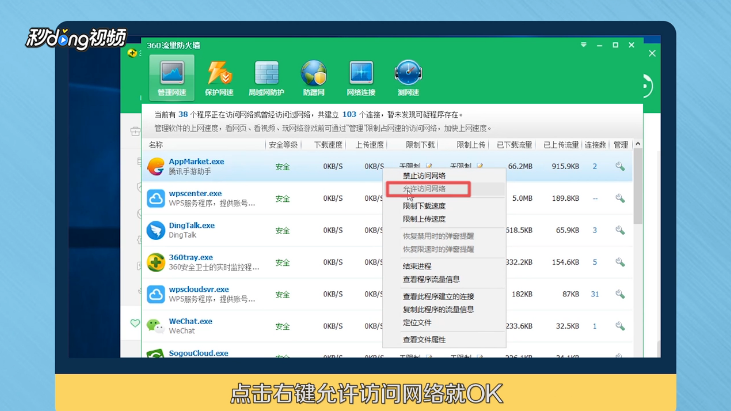The height and width of the screenshot is (411, 731).
Task: Edit download limit pencil for AppMarket.exe
Action: (x=429, y=165)
